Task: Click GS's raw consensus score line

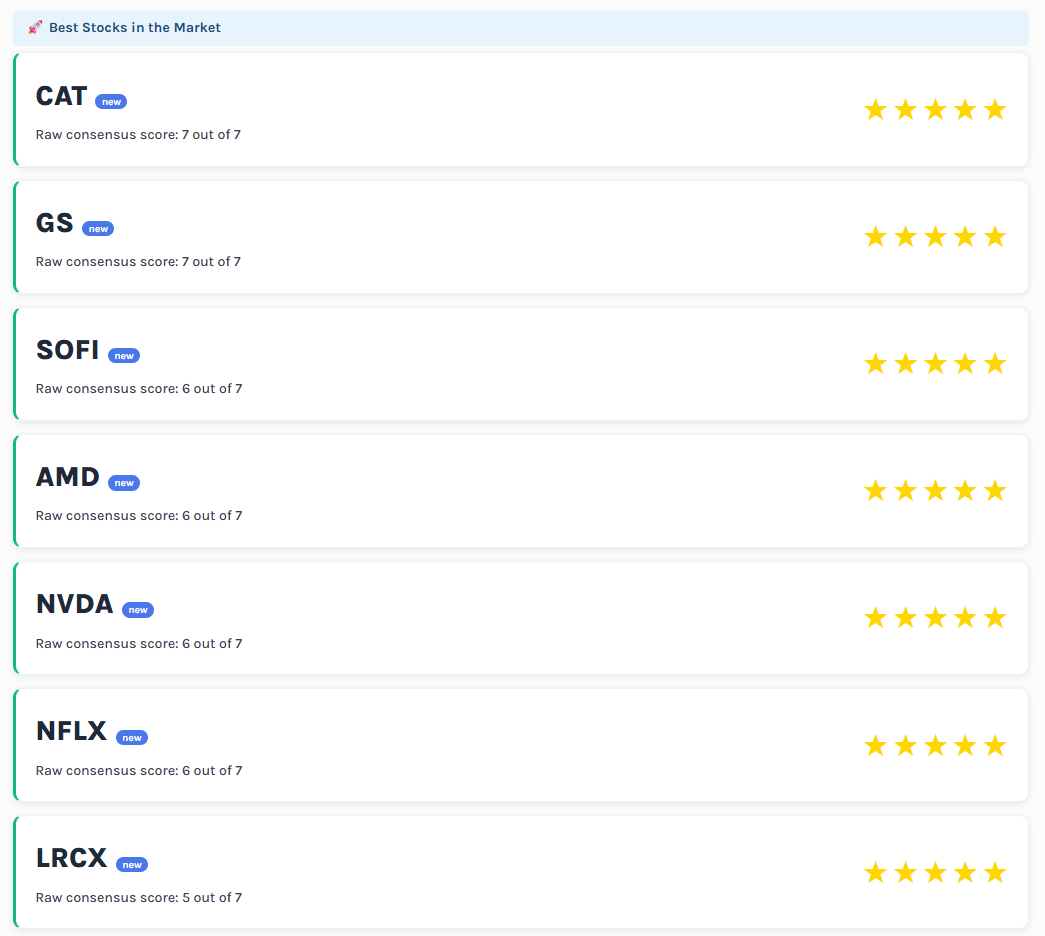Action: coord(138,261)
